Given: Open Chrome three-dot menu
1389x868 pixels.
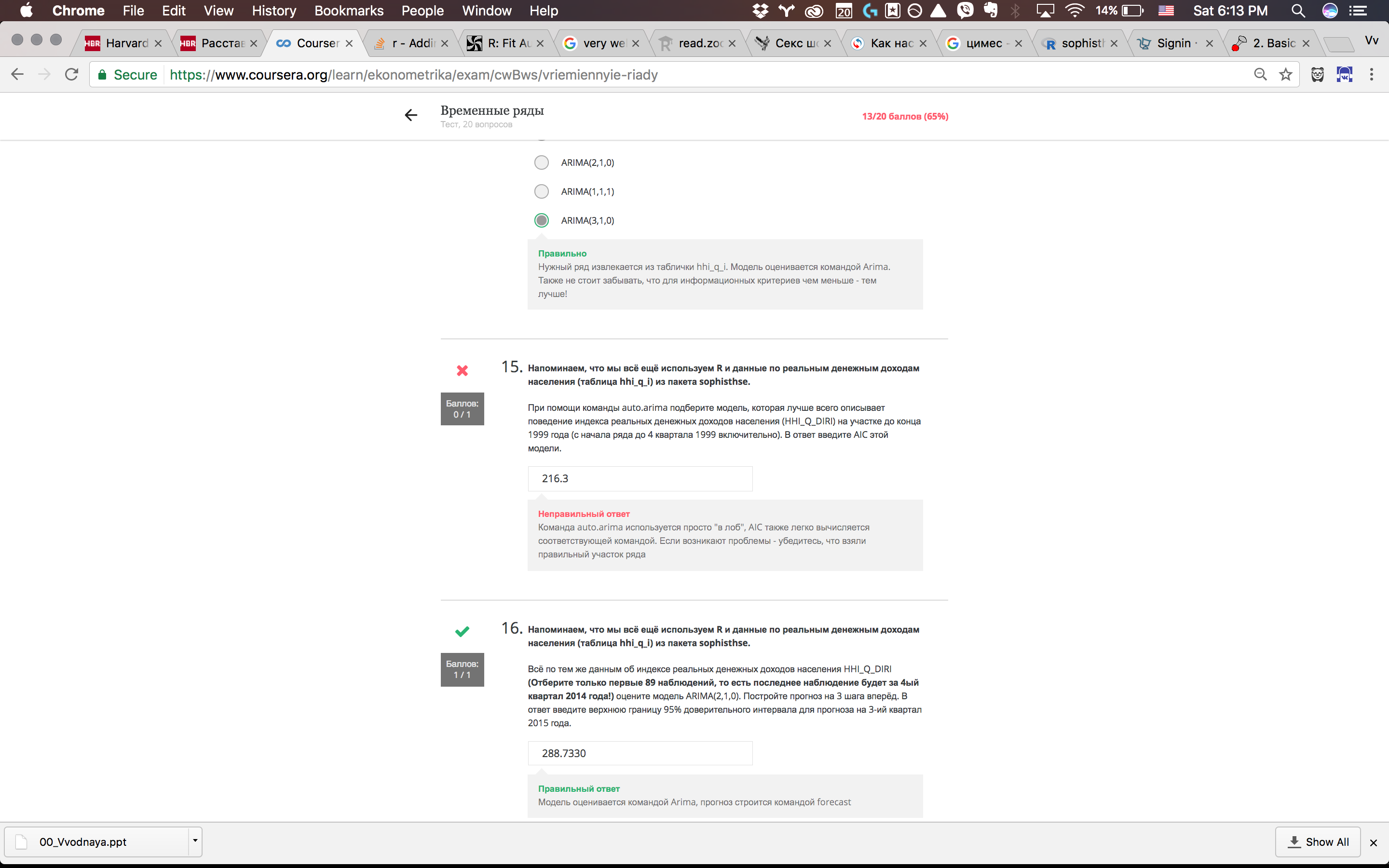Looking at the screenshot, I should click(x=1371, y=75).
